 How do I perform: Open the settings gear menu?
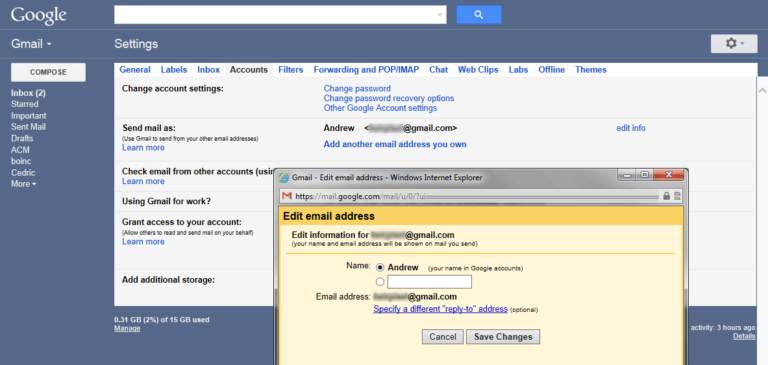tap(734, 44)
